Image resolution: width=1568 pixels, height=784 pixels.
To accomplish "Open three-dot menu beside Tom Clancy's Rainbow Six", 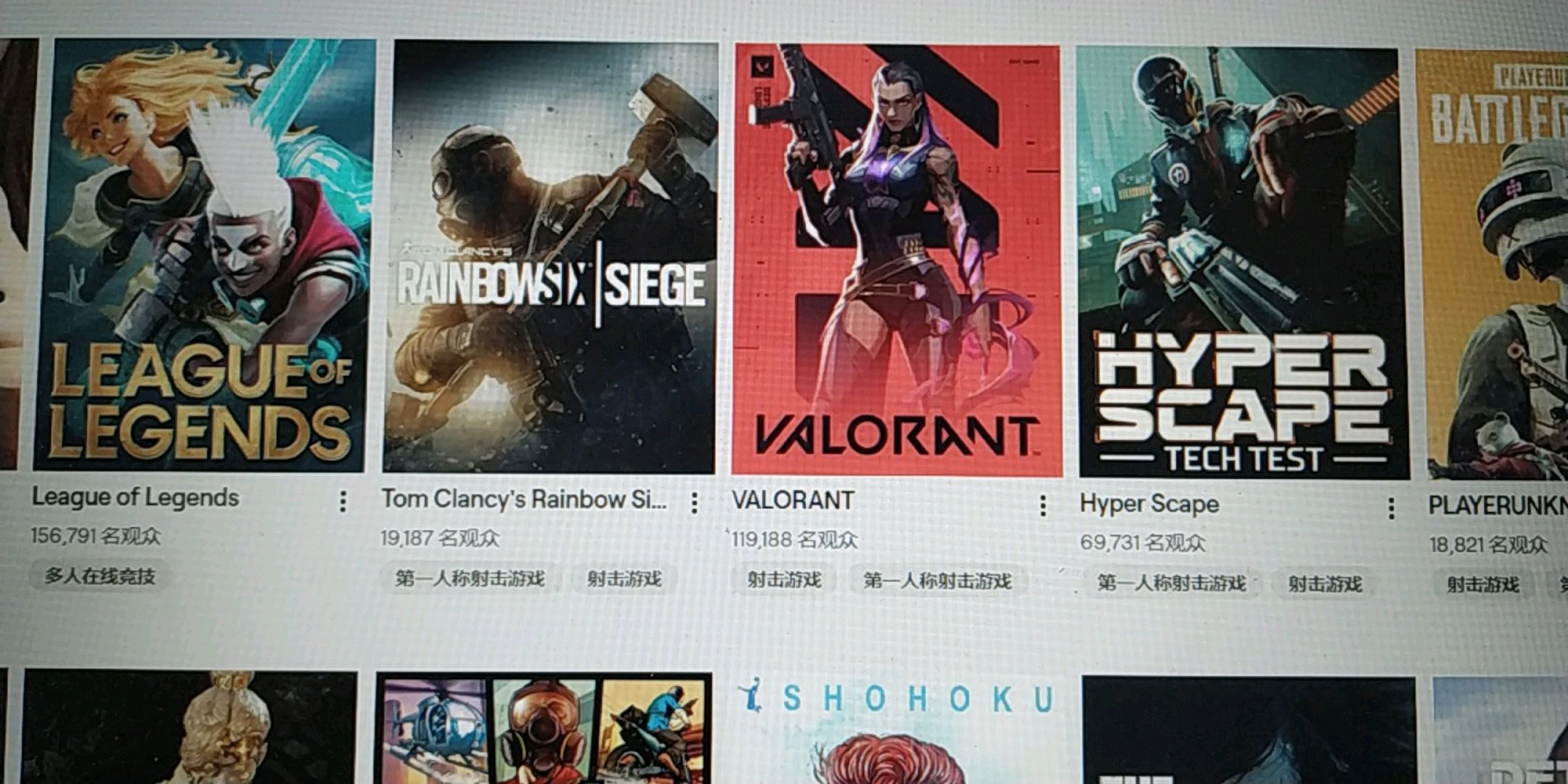I will click(694, 502).
